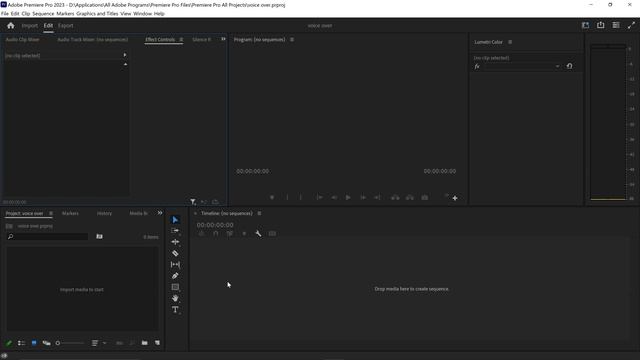
Task: Switch Project panel to Icon View
Action: (x=34, y=343)
